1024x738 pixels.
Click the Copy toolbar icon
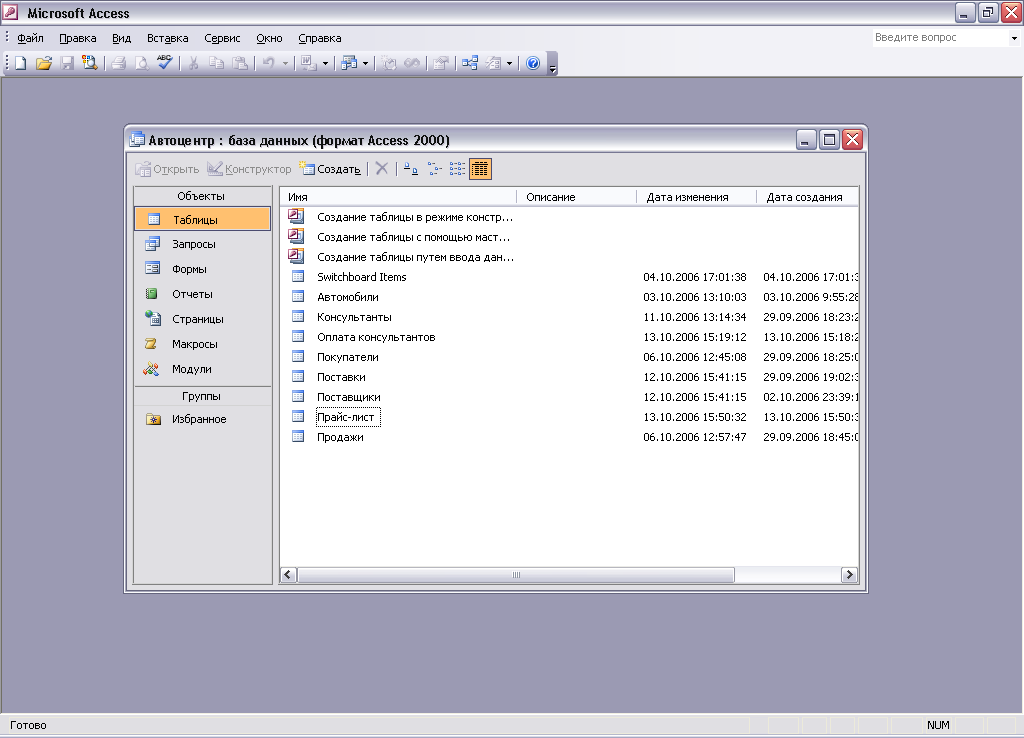(216, 63)
